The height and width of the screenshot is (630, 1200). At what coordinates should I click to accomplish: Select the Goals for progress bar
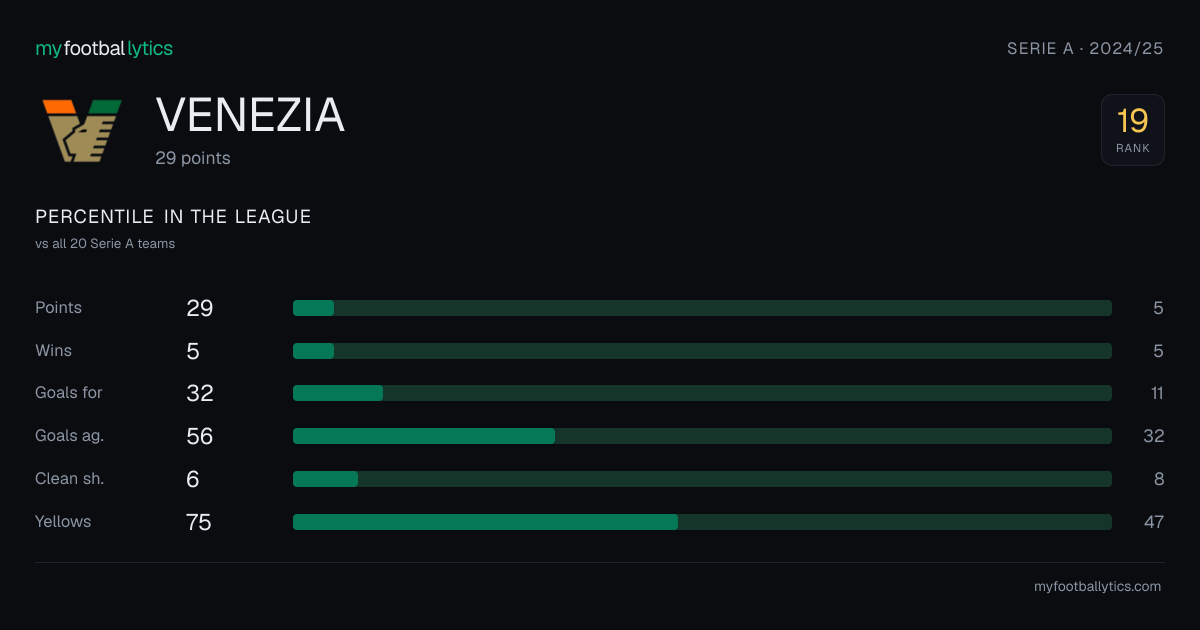(x=702, y=393)
